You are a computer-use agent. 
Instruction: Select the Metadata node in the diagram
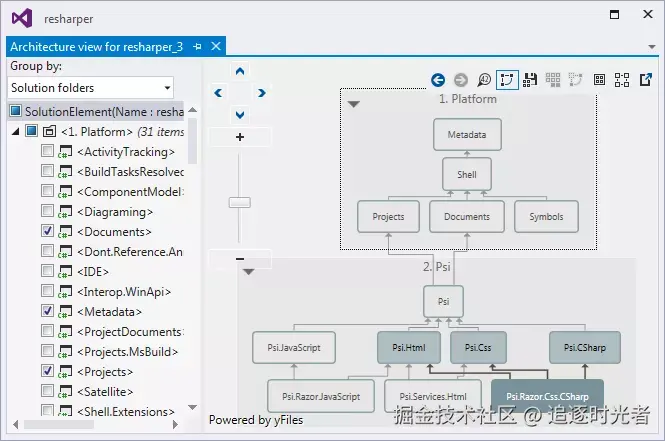tap(467, 134)
